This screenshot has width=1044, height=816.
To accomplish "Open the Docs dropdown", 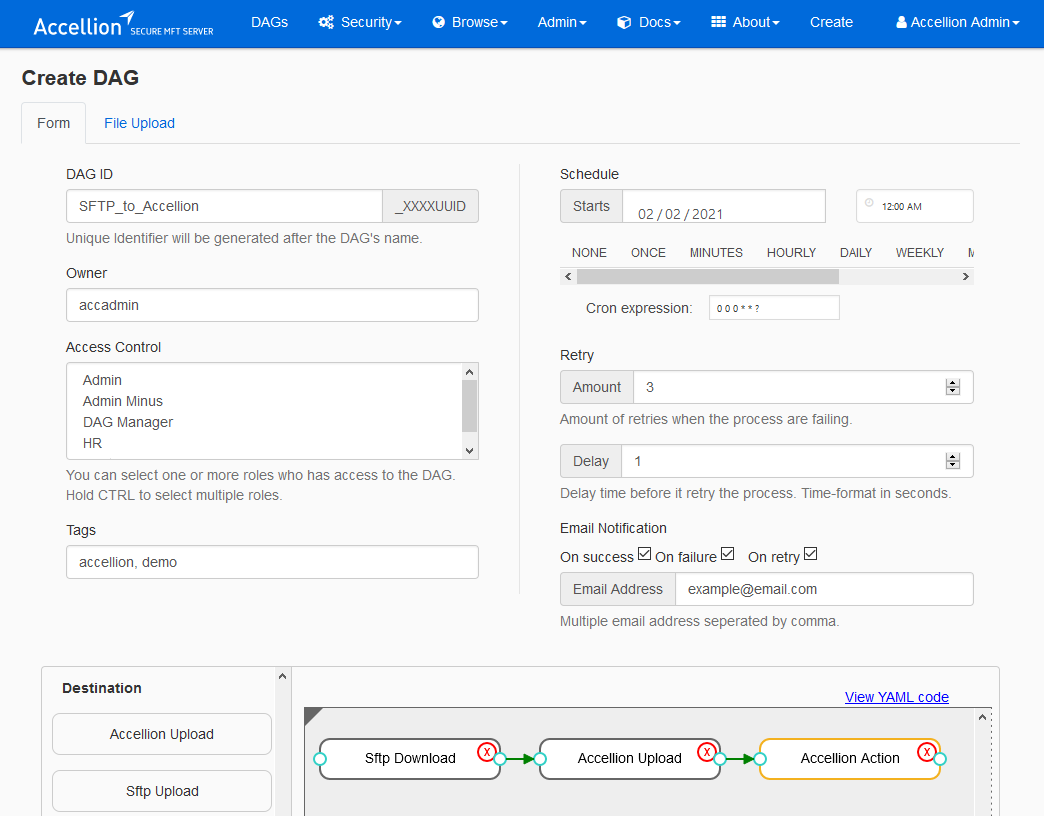I will (648, 21).
